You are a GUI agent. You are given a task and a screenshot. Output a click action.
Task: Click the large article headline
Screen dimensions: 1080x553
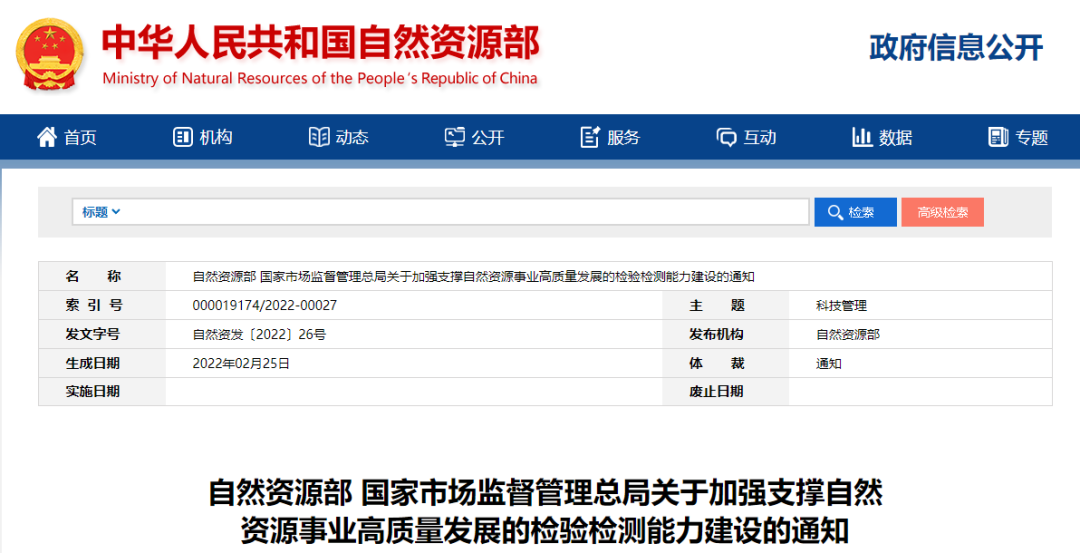(x=545, y=512)
